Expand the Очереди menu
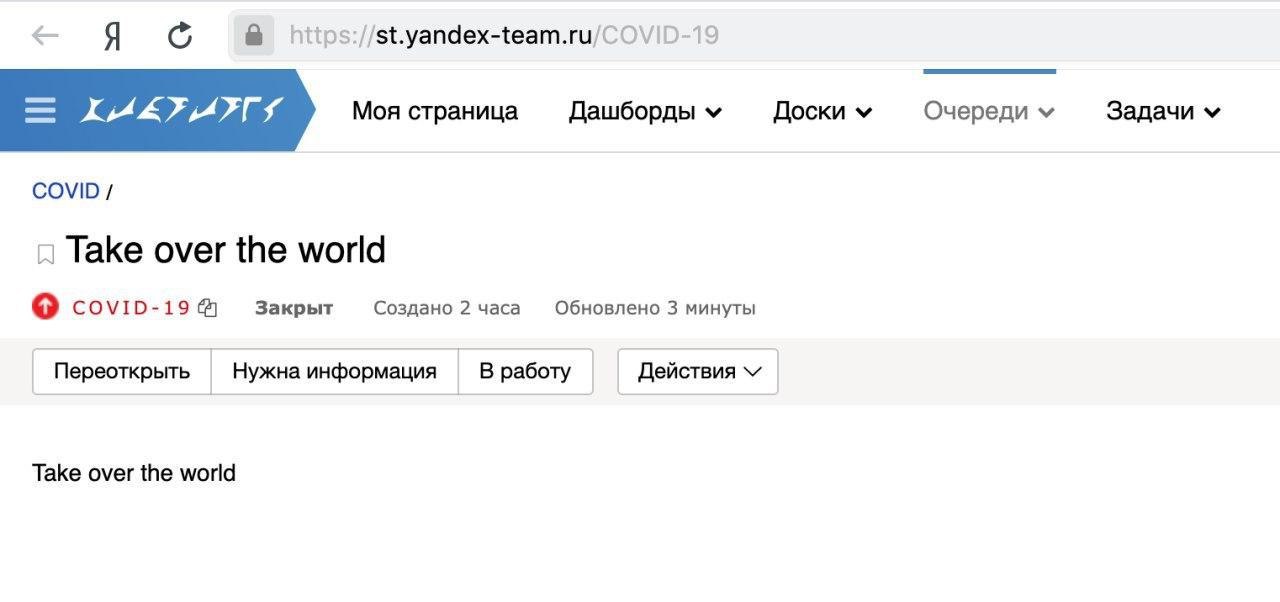Screen dimensions: 1280x602 point(989,111)
